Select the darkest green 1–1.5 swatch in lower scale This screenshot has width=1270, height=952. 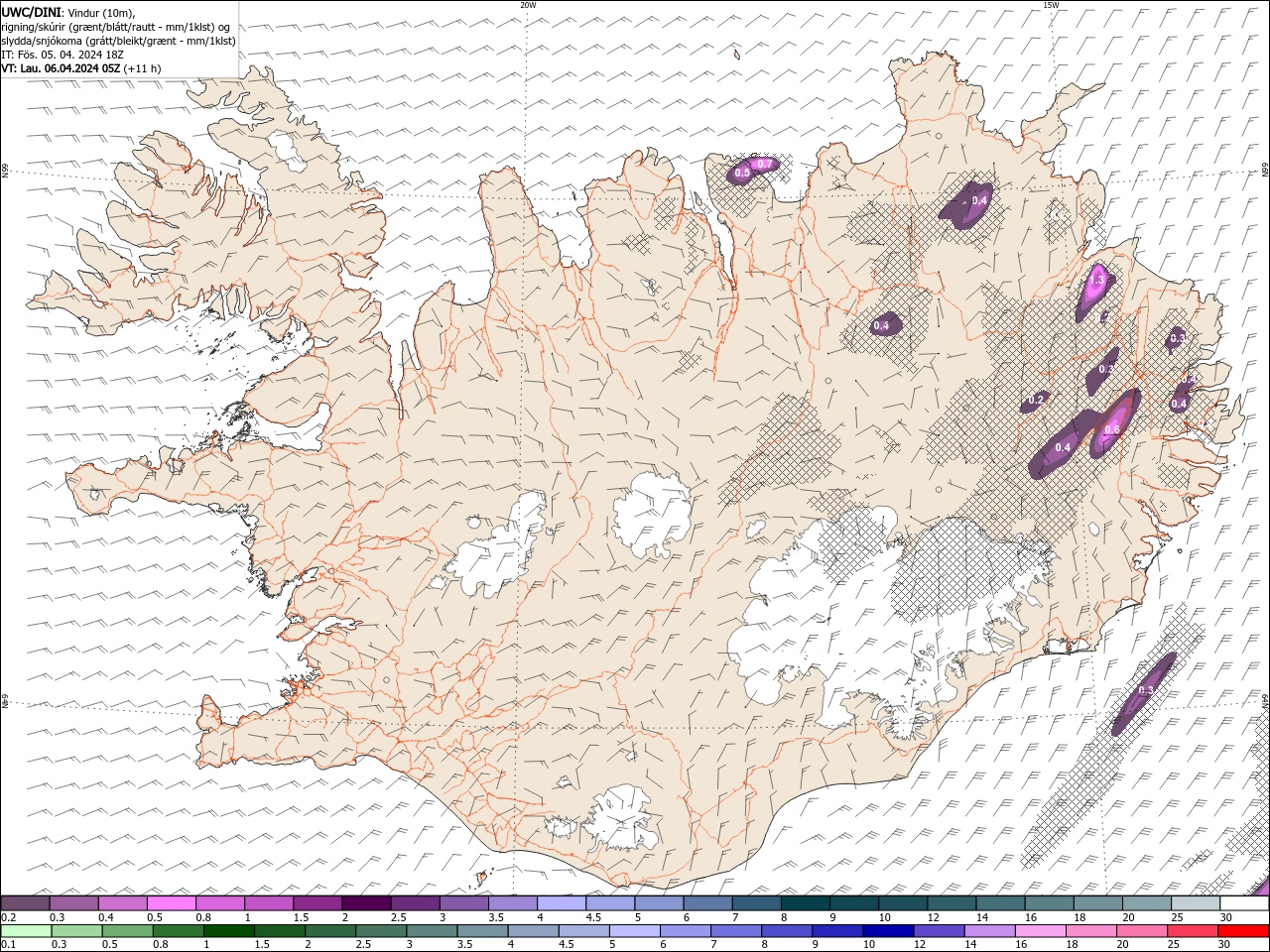229,931
